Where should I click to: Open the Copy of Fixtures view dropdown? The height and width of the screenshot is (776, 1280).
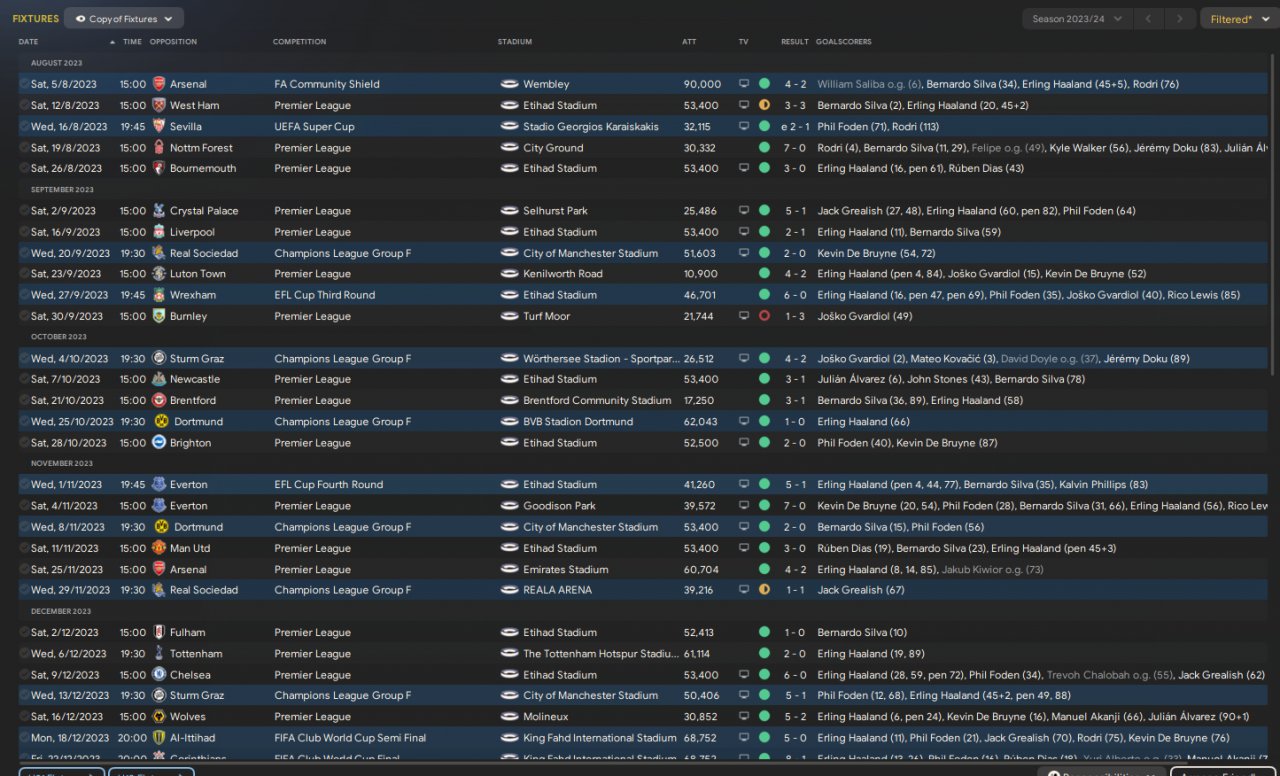tap(123, 19)
